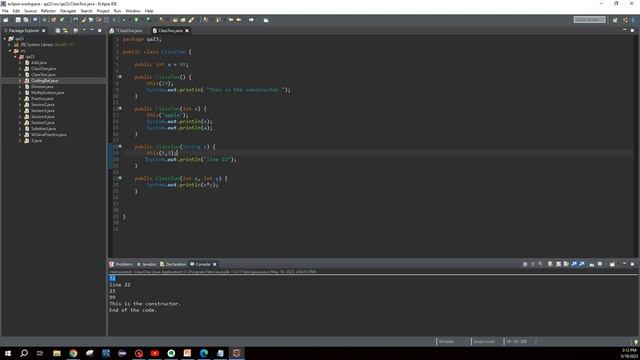
Task: Fold constructor at editor line 12
Action: pyautogui.click(x=120, y=109)
